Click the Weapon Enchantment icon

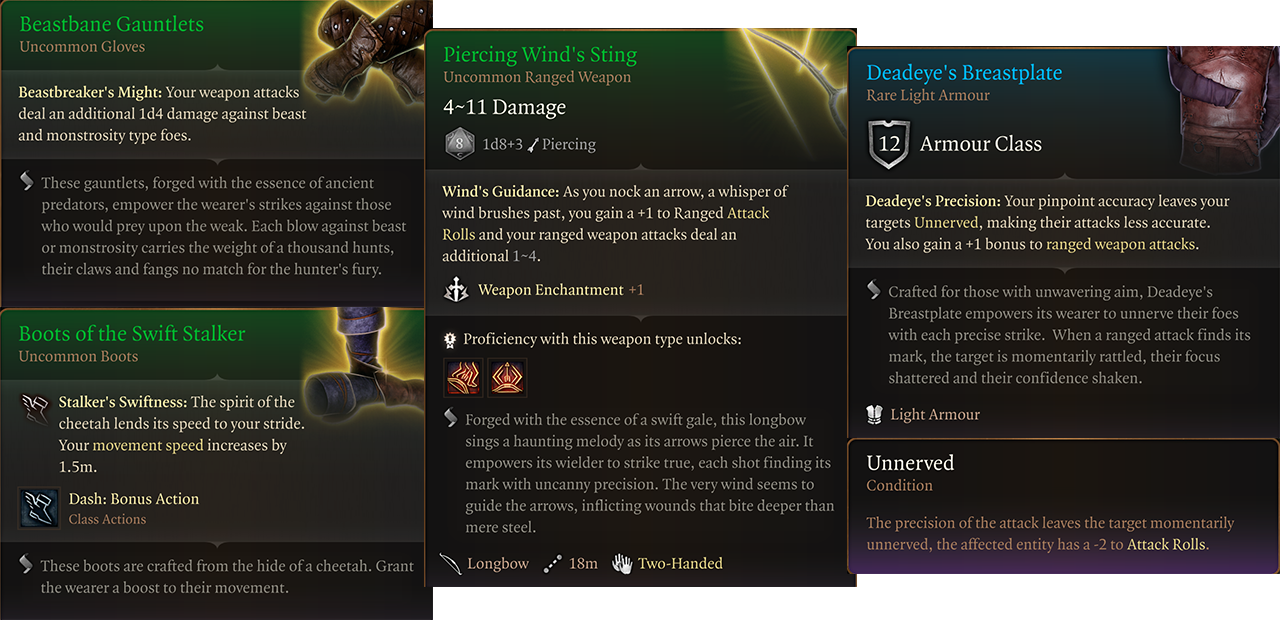(x=457, y=290)
